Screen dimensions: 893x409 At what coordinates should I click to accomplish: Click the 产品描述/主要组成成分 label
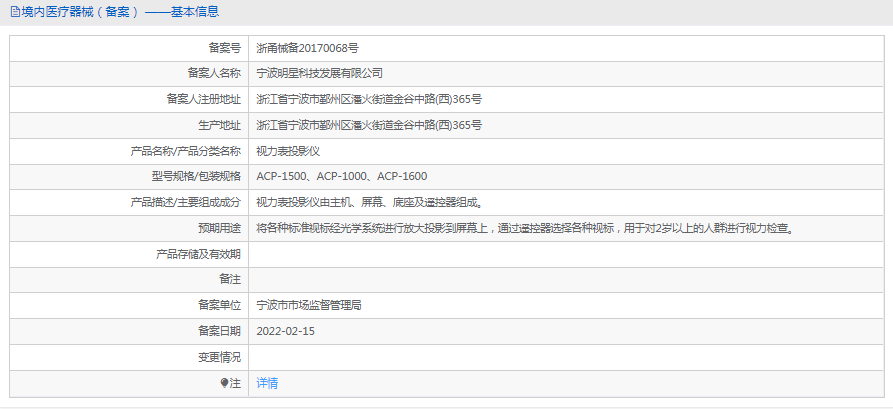(x=186, y=202)
